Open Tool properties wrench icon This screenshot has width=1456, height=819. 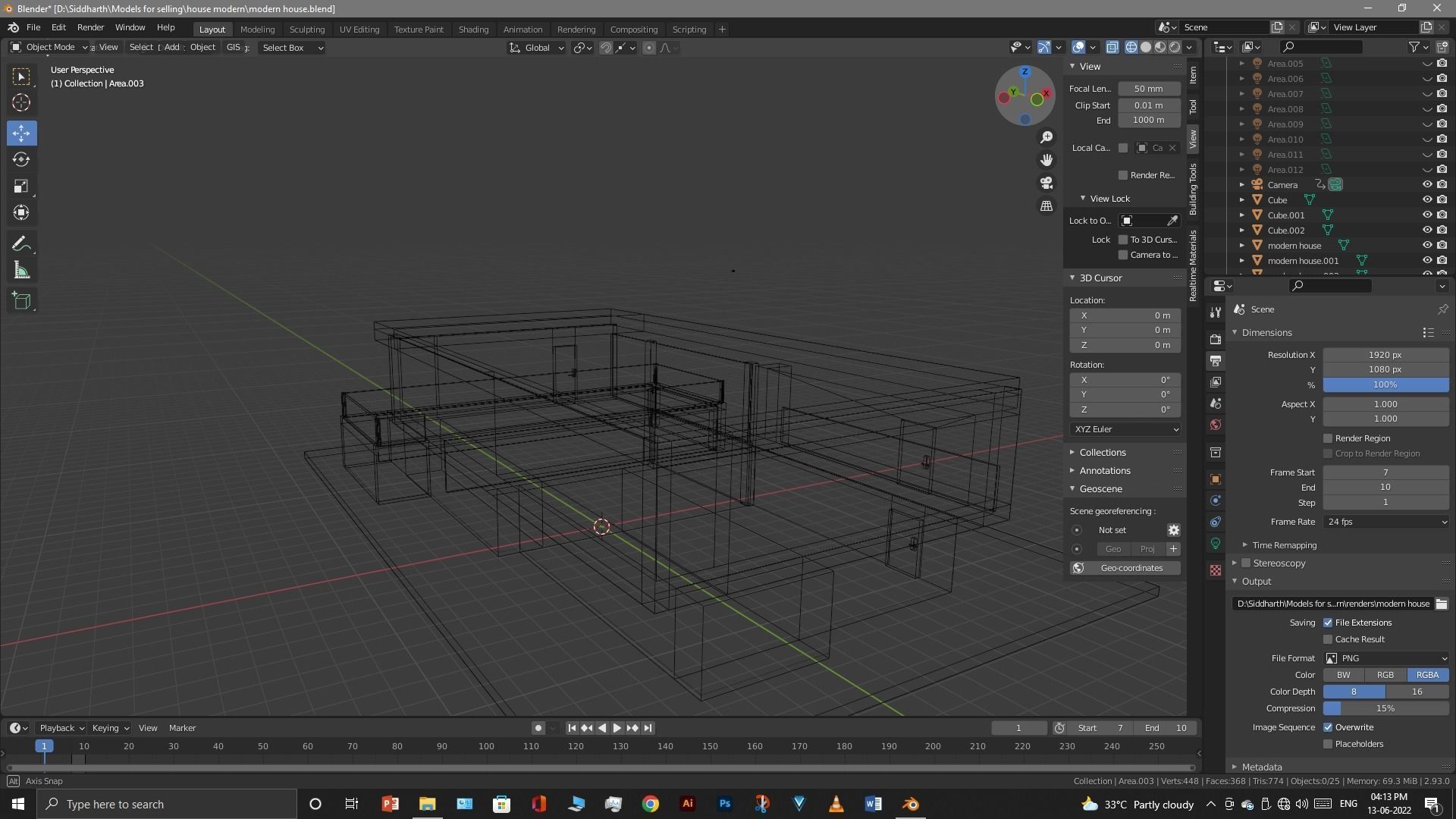[x=1216, y=312]
